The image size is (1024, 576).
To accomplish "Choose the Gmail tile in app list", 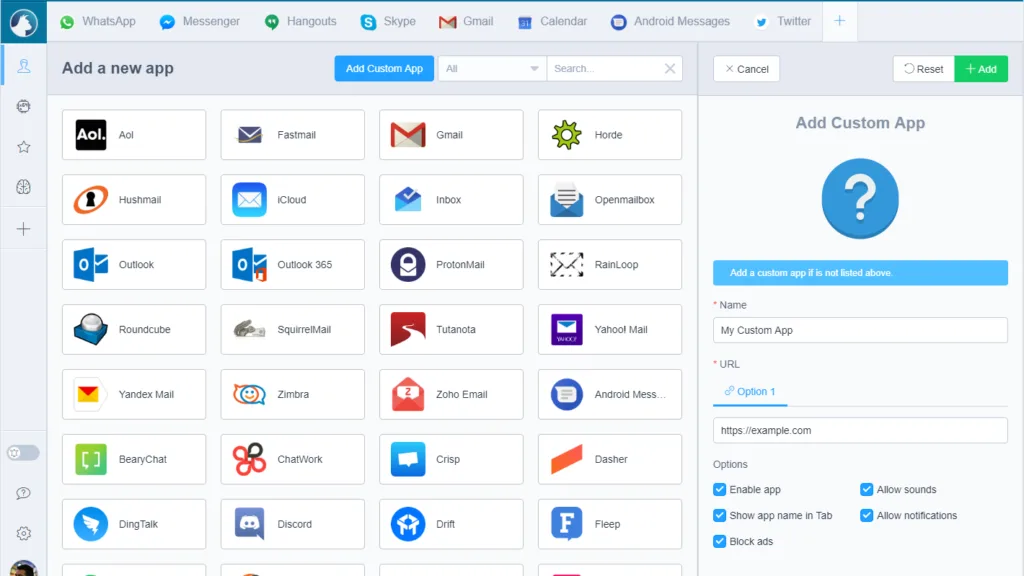I will point(451,135).
